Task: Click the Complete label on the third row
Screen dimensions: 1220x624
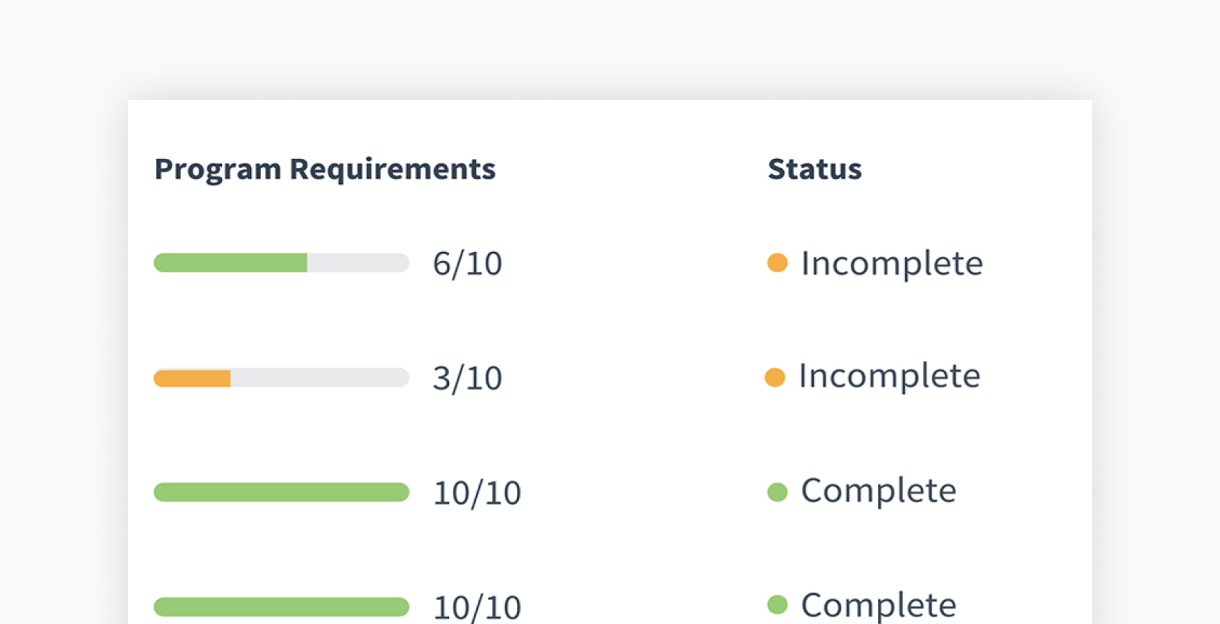Action: pos(879,490)
